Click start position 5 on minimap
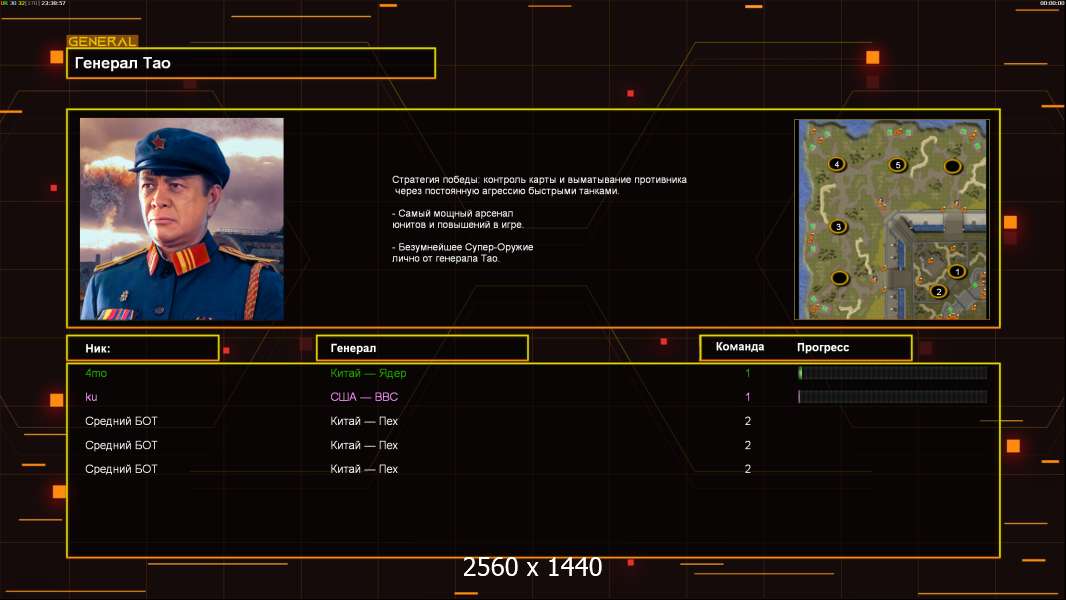Screen dimensions: 1066x600 pyautogui.click(x=897, y=164)
